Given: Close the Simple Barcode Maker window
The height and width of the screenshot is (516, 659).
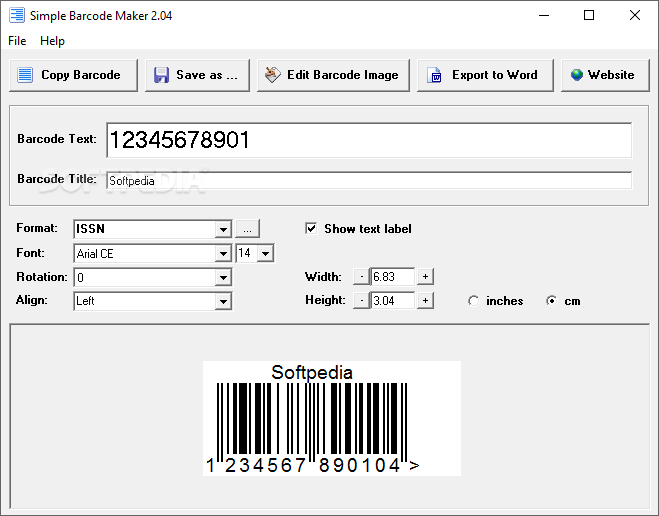Looking at the screenshot, I should pyautogui.click(x=635, y=16).
